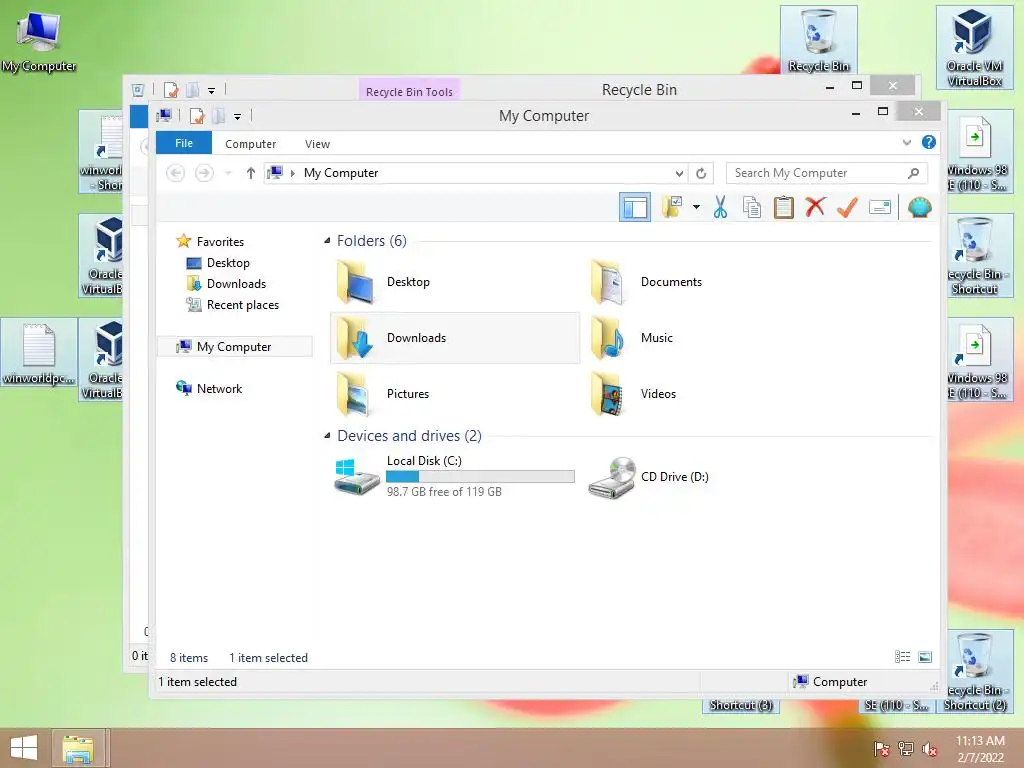
Task: Expand the ribbon with the chevron
Action: point(906,142)
